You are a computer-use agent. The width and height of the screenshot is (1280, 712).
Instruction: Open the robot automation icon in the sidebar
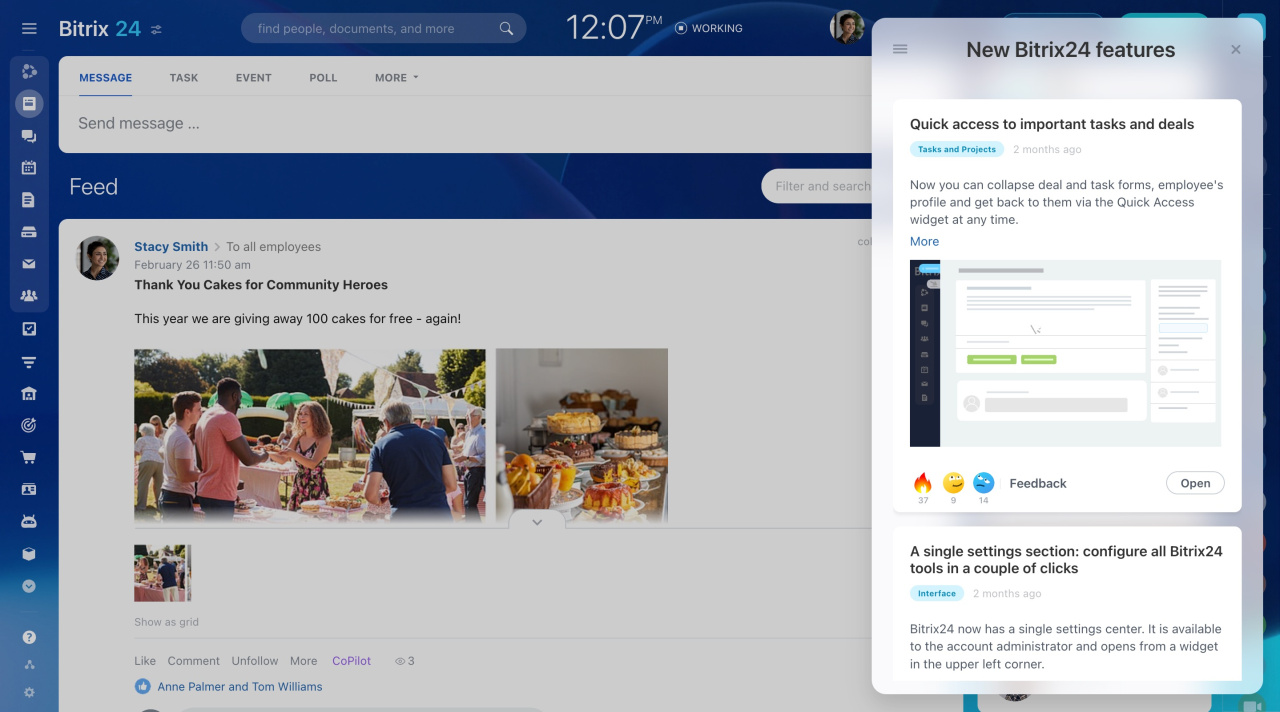click(29, 521)
